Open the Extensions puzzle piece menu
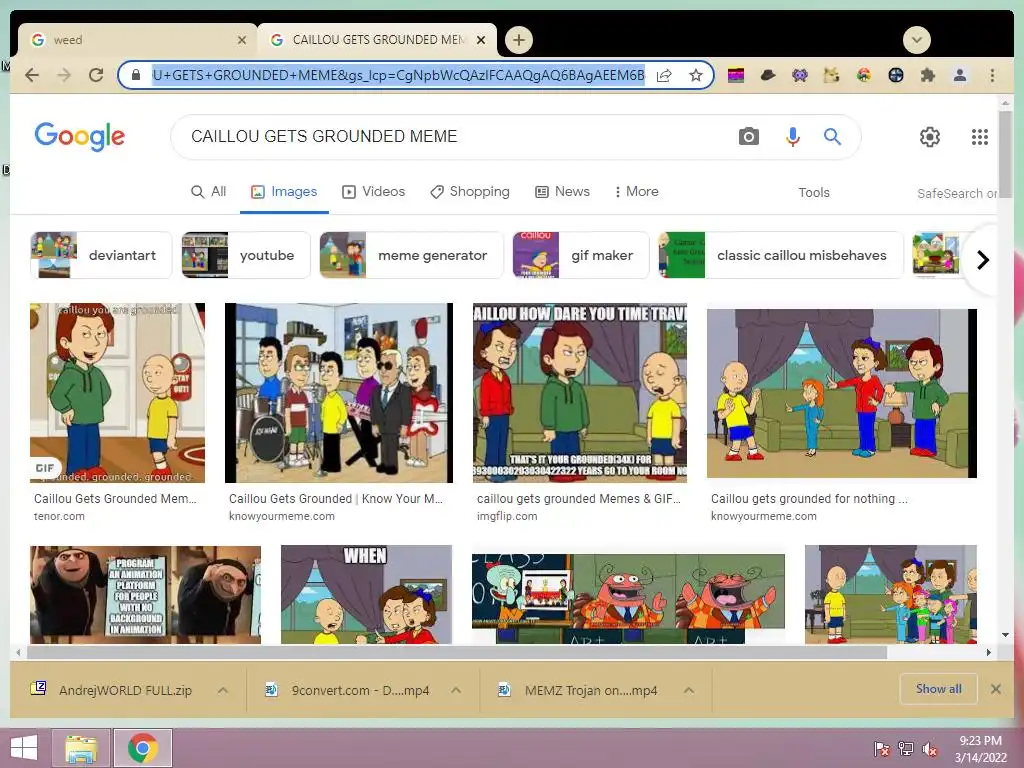This screenshot has height=768, width=1024. tap(927, 75)
